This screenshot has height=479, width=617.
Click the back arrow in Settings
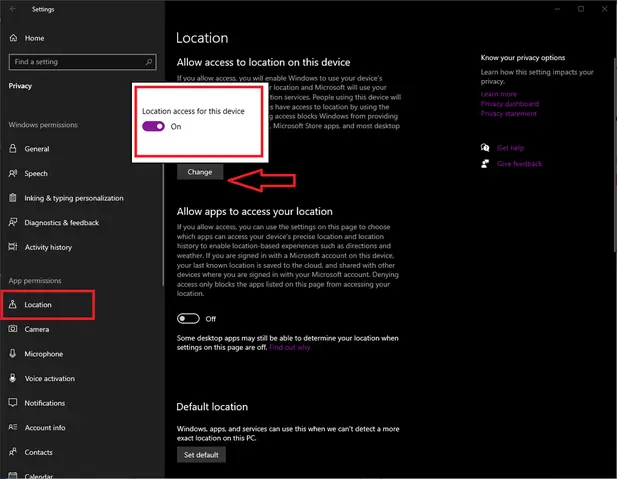coord(13,9)
